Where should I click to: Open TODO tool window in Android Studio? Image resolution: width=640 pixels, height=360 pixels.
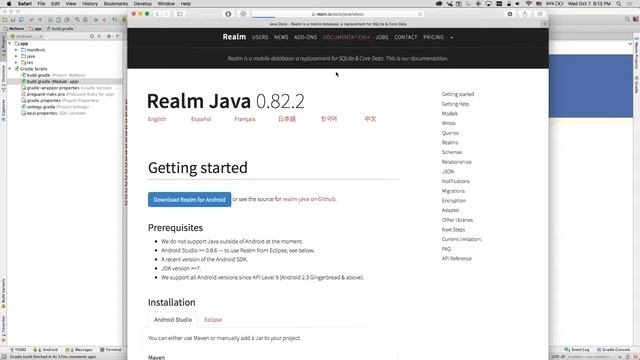pyautogui.click(x=18, y=350)
